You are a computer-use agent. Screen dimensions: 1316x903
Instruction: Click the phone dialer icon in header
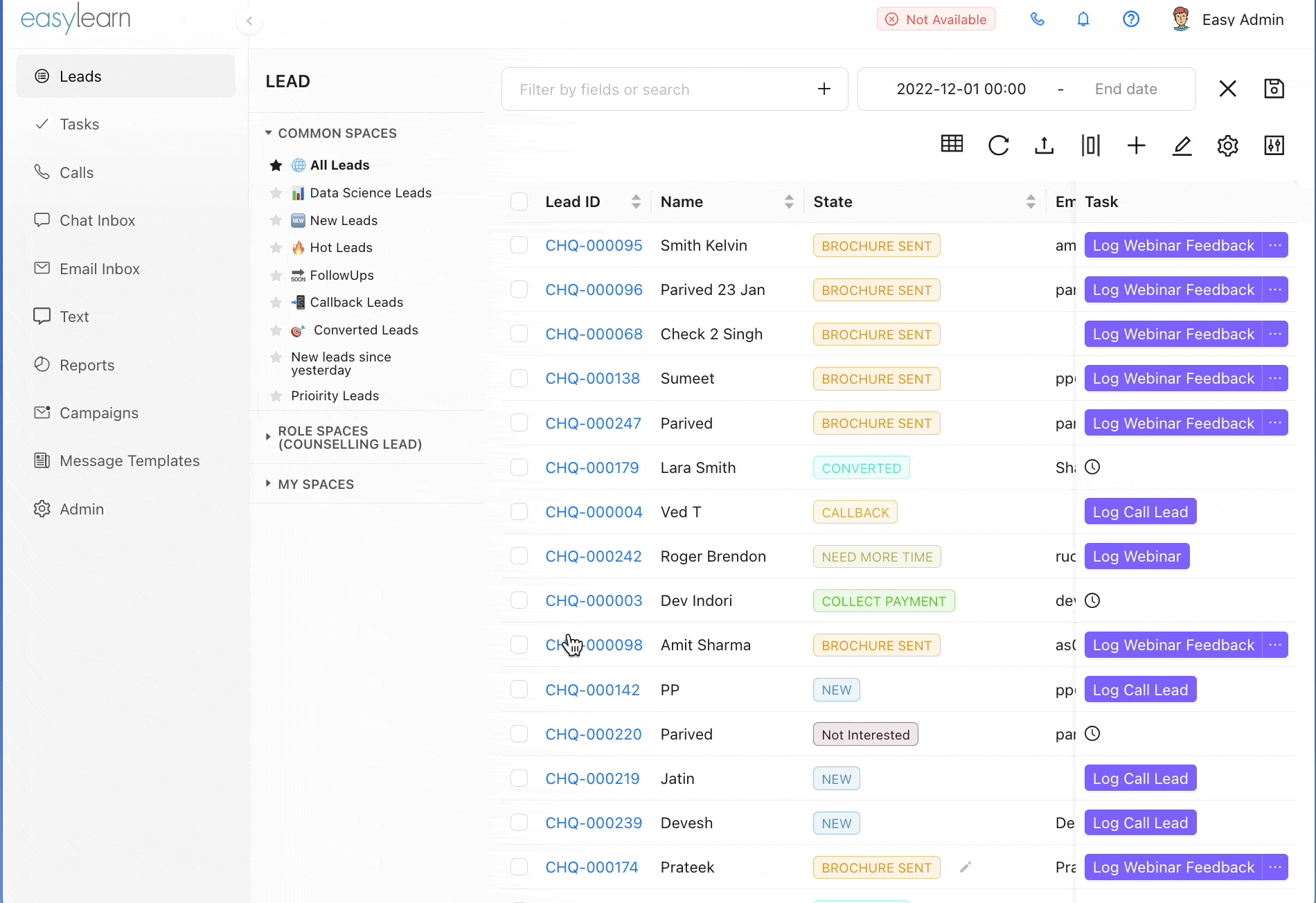pyautogui.click(x=1037, y=19)
